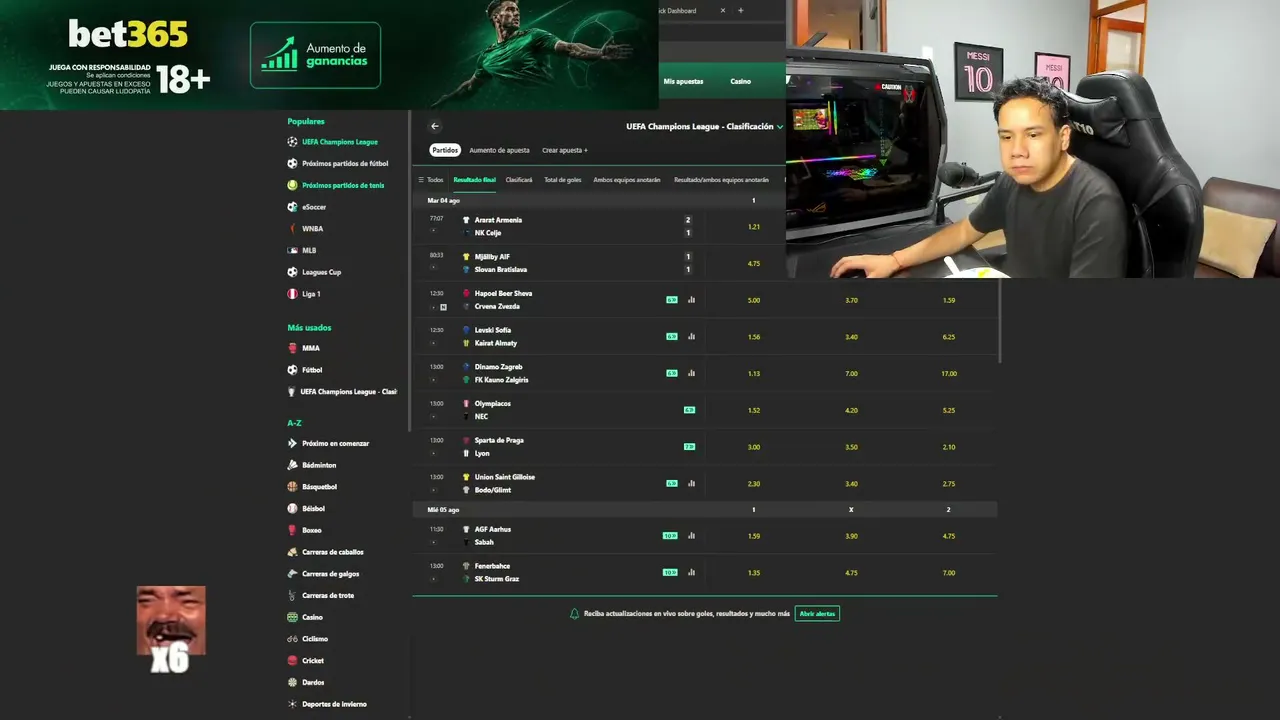Click the Aumento de ganancias banner button
Image resolution: width=1280 pixels, height=720 pixels.
click(x=315, y=55)
